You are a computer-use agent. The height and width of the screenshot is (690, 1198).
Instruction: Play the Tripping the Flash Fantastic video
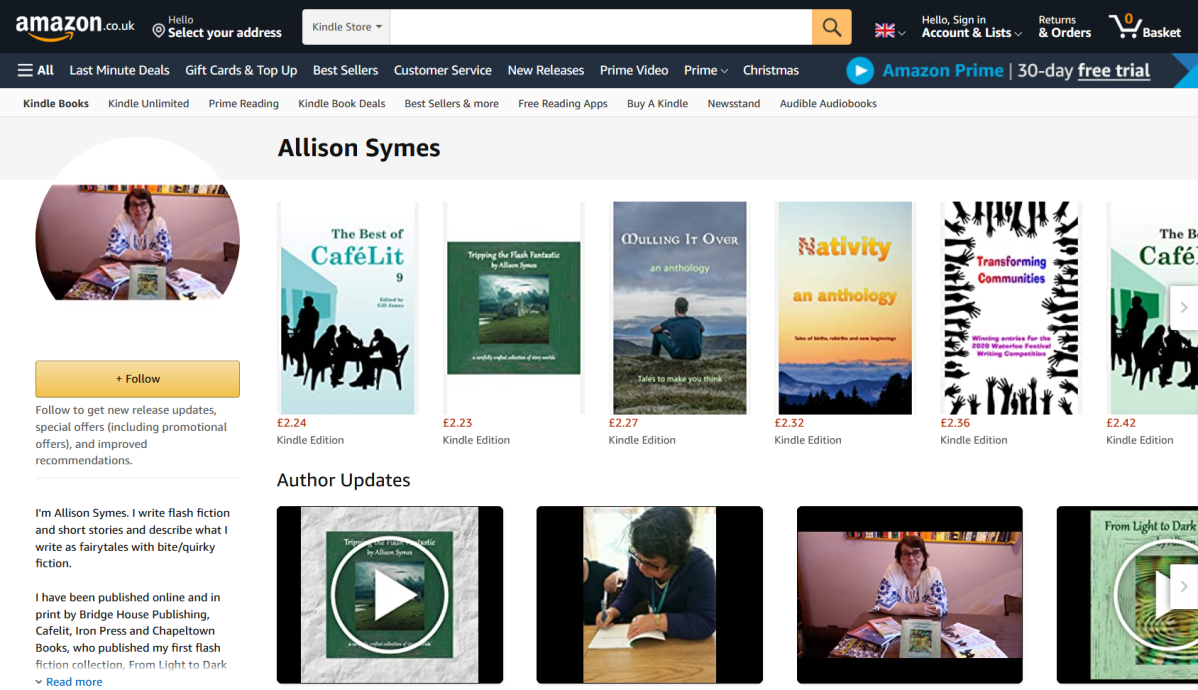(390, 595)
